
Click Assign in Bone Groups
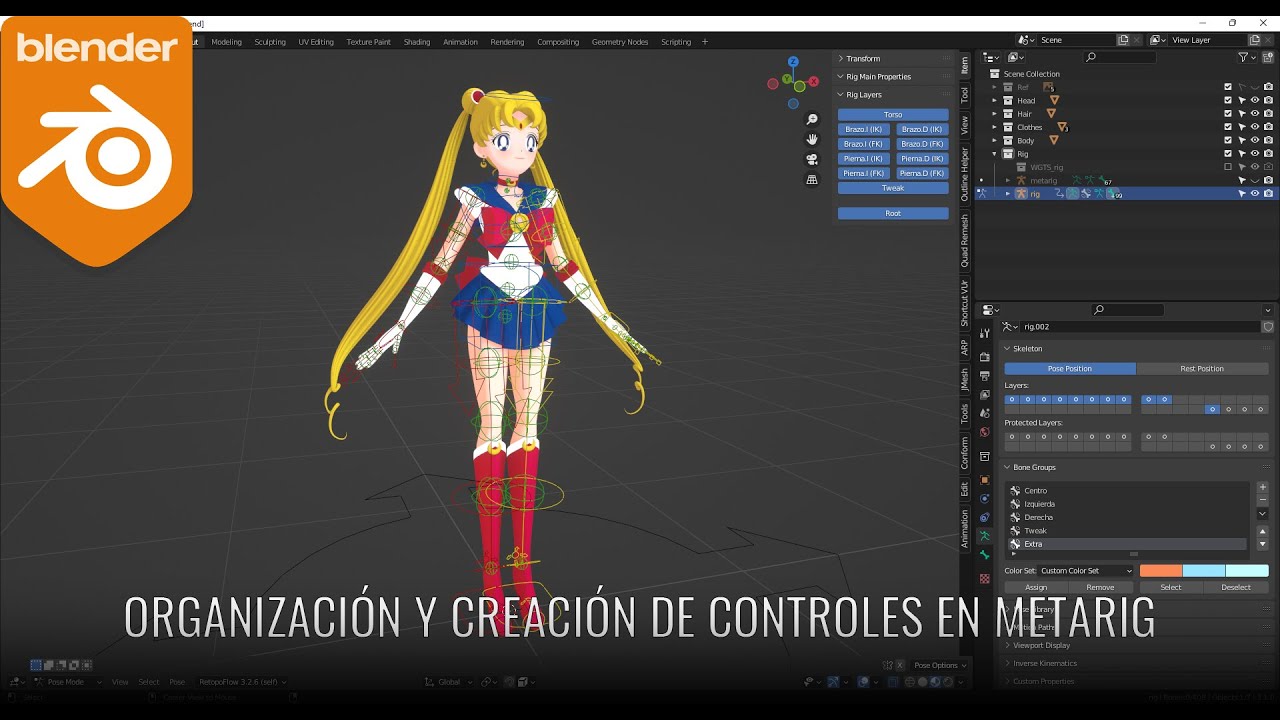coord(1036,587)
